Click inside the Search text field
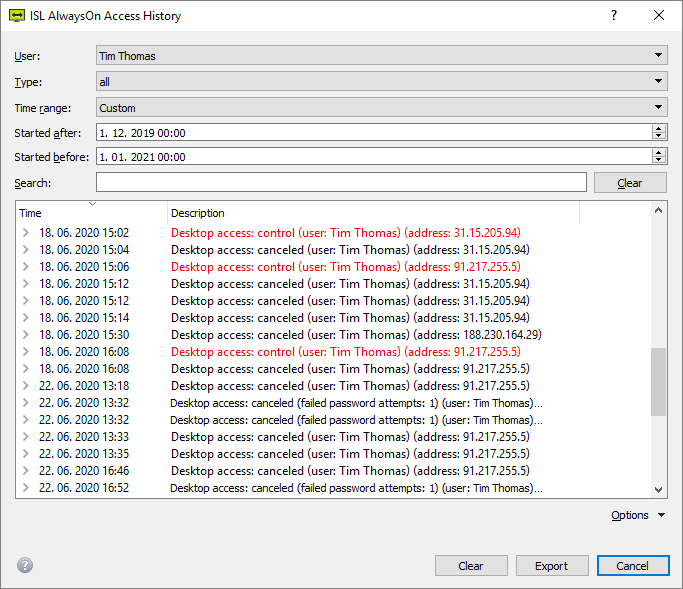 tap(341, 182)
